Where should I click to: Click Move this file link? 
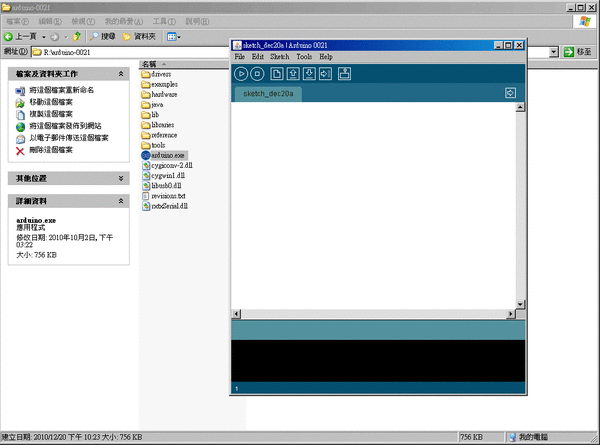pyautogui.click(x=51, y=102)
